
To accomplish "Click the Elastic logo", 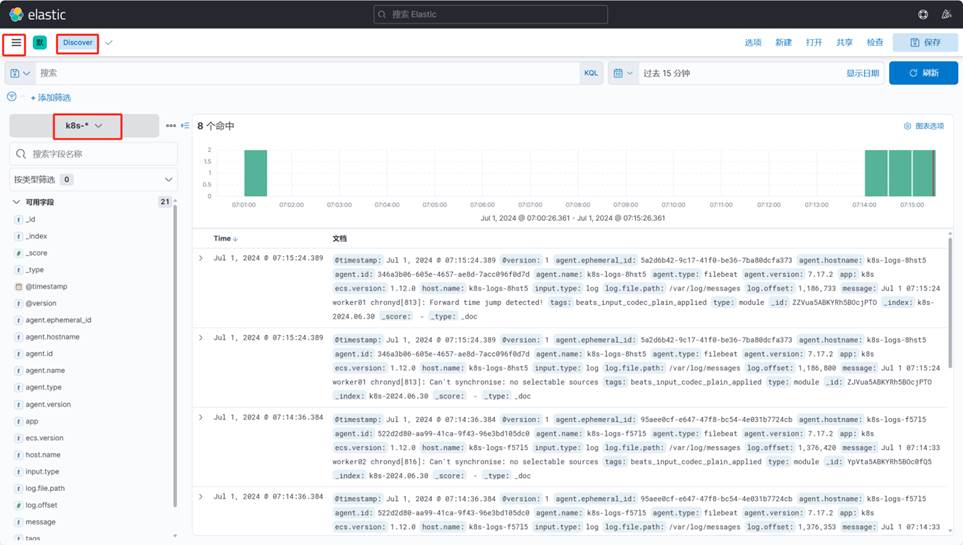I will point(37,14).
